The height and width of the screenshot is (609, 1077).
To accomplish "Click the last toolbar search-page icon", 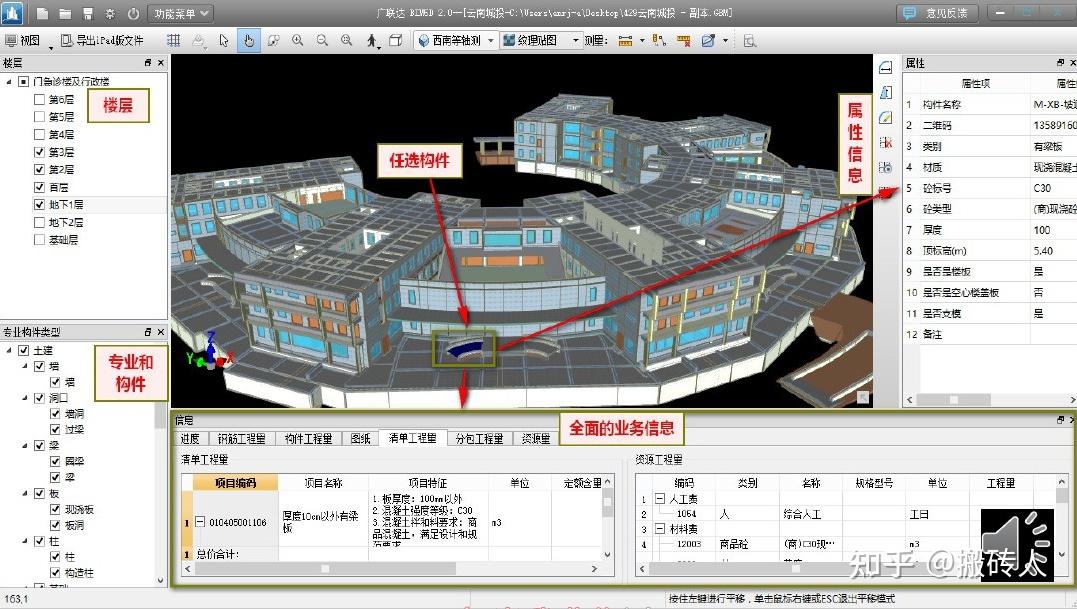I will (x=749, y=41).
